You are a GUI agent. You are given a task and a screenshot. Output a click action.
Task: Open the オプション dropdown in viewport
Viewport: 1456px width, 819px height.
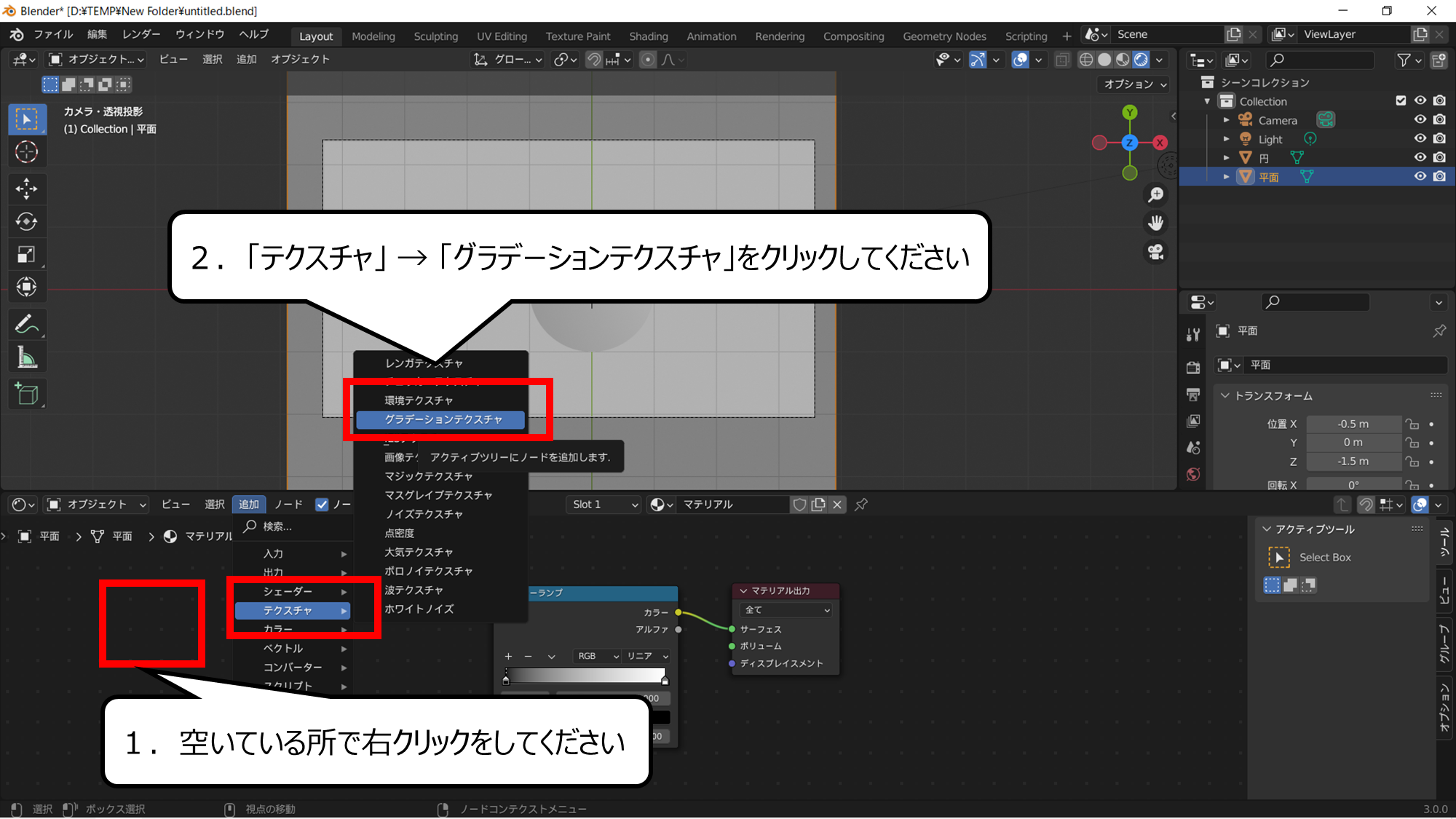[x=1134, y=84]
